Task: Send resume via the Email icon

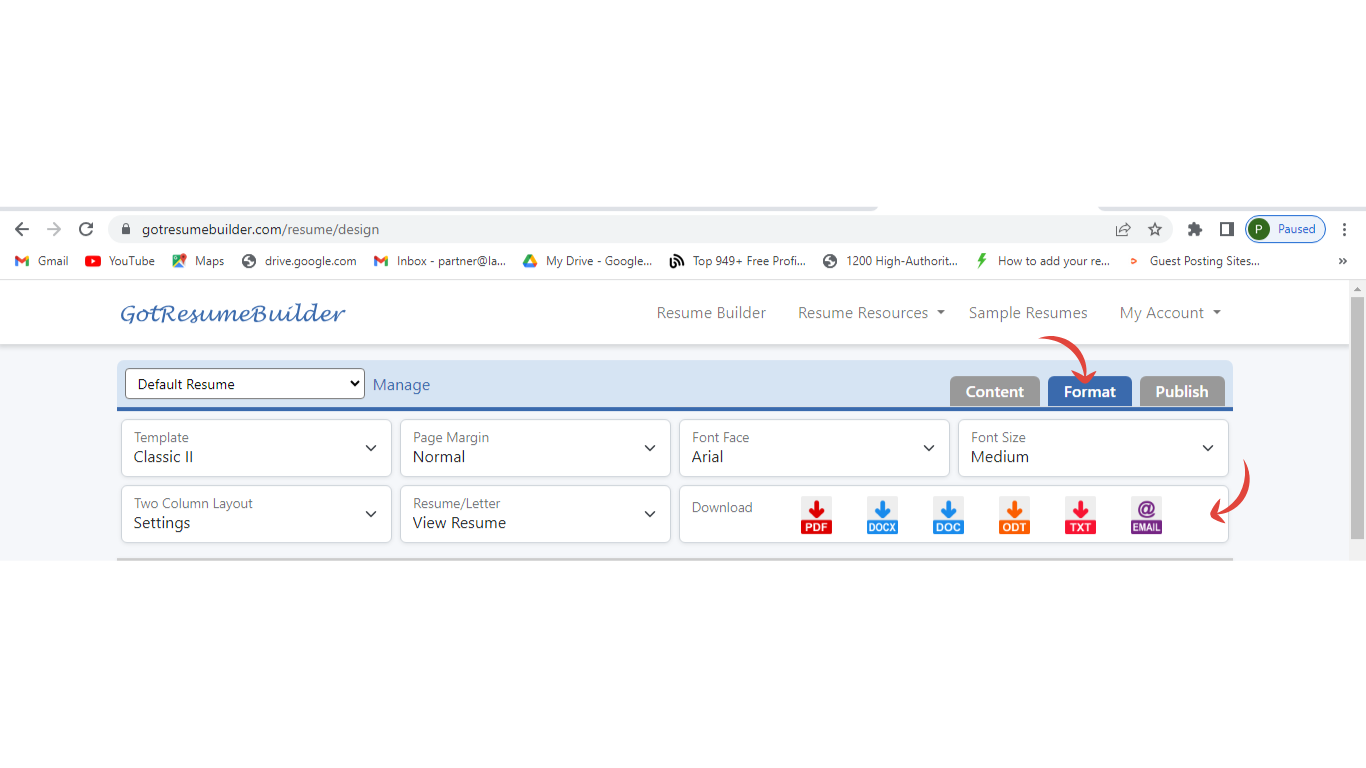Action: [1146, 515]
